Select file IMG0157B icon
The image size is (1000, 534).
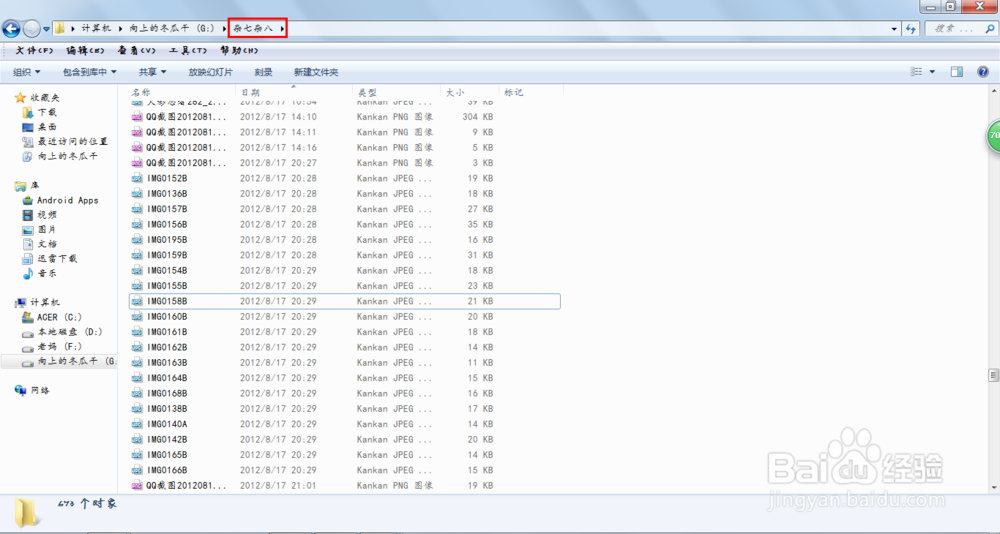tap(137, 209)
